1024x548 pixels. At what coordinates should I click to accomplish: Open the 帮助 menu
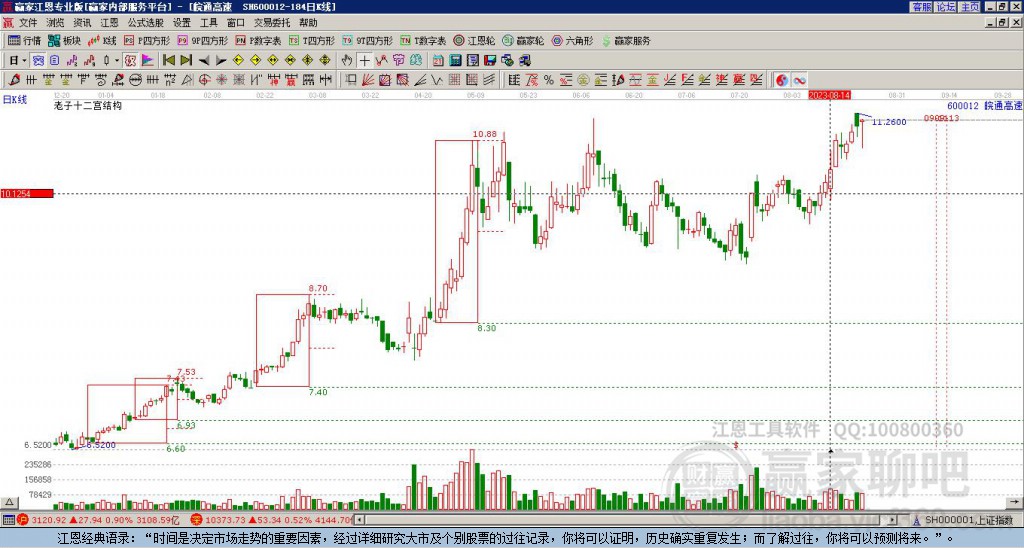pos(308,23)
